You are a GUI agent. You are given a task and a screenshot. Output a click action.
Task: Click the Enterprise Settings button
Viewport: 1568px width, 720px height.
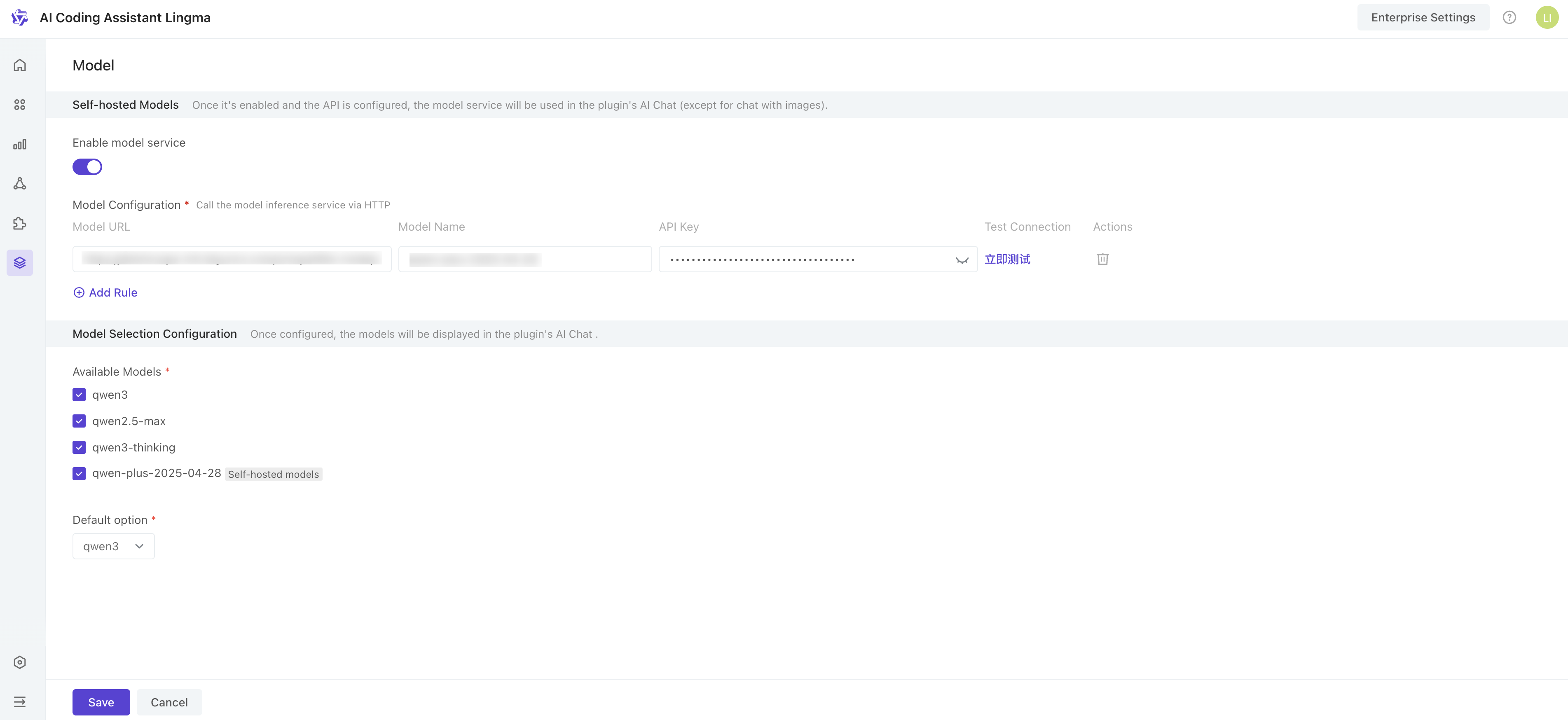click(x=1423, y=18)
